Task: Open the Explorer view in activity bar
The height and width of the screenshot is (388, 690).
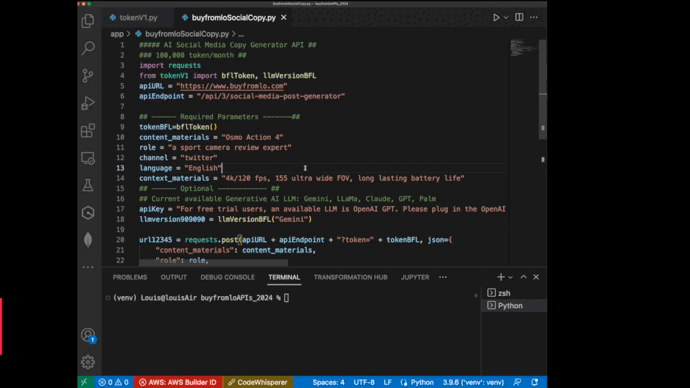Action: coord(88,21)
